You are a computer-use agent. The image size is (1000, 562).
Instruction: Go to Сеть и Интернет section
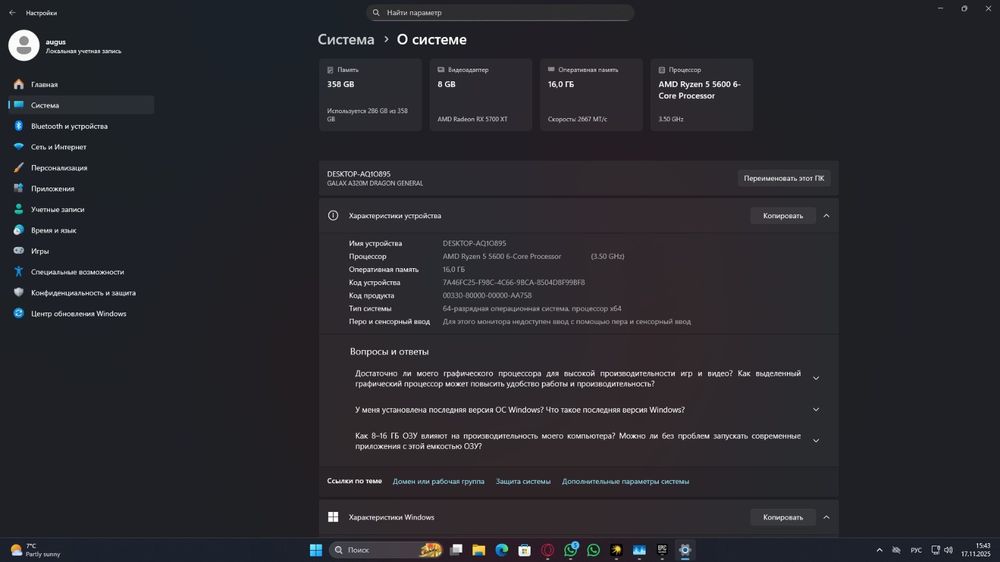coord(81,147)
